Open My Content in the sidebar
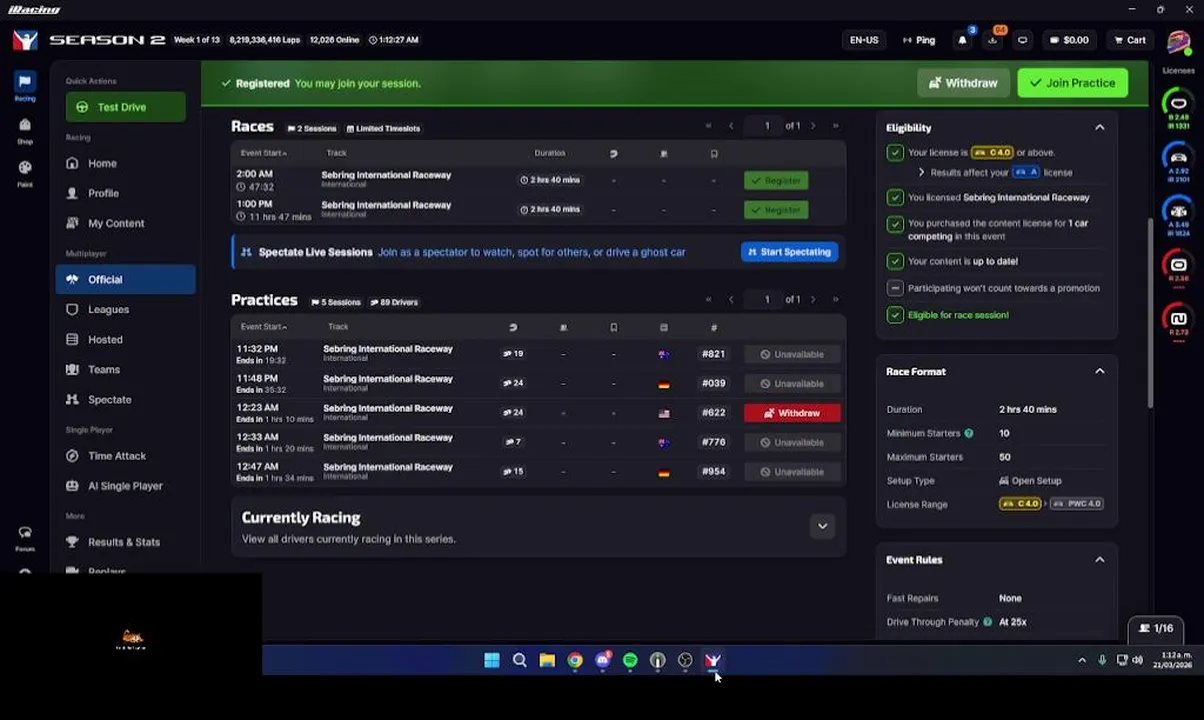Screen dimensions: 1204x720 click(x=116, y=223)
